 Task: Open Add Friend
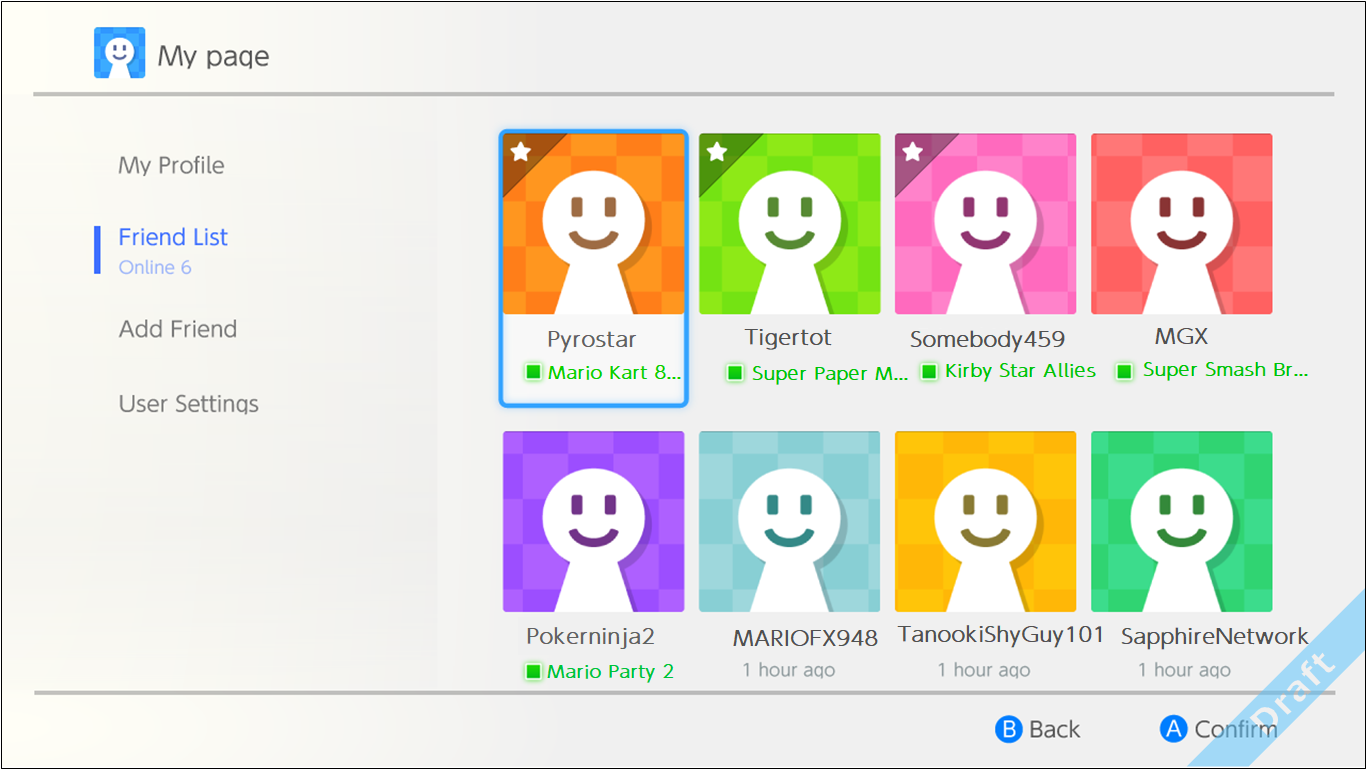click(x=177, y=328)
